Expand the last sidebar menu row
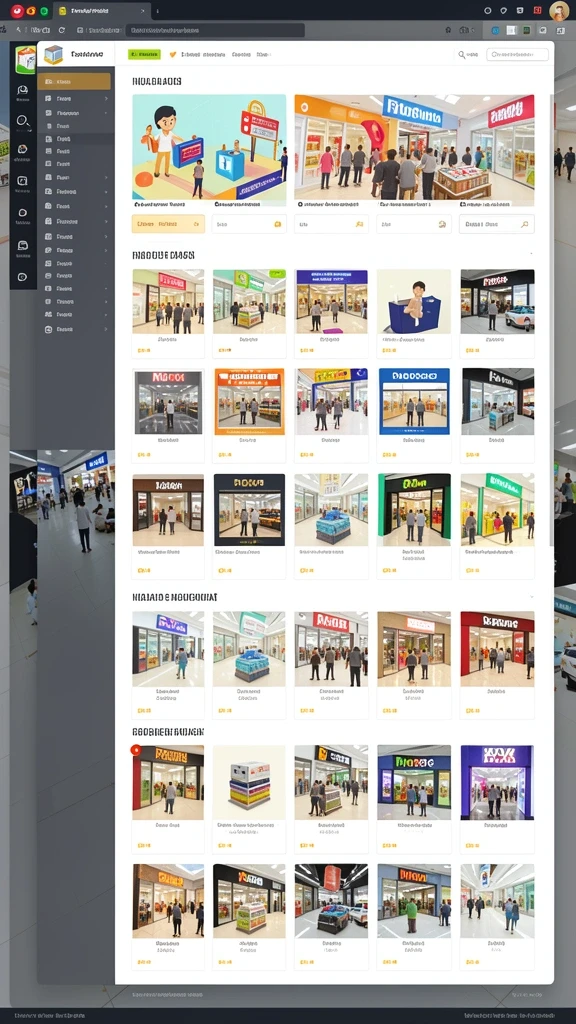576x1024 pixels. click(x=76, y=330)
